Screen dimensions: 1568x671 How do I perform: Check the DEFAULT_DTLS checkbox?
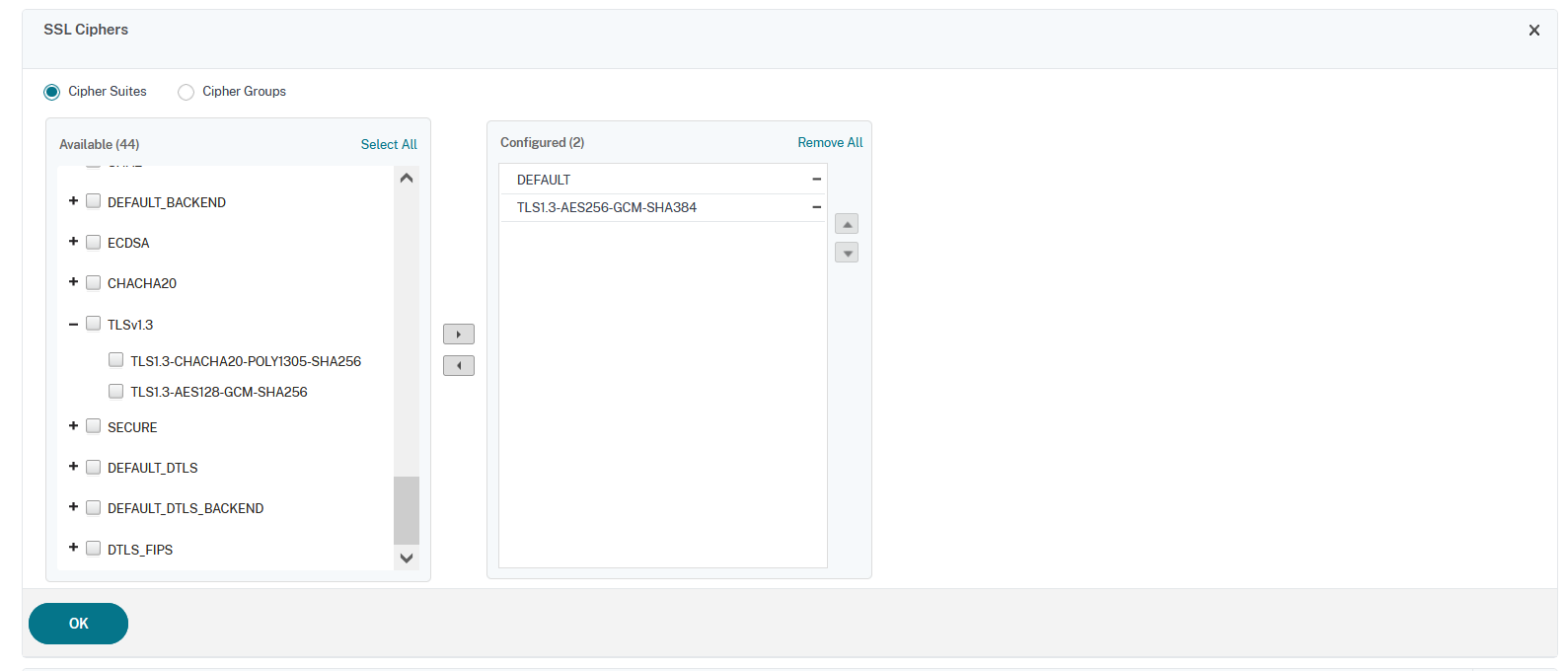pyautogui.click(x=94, y=467)
